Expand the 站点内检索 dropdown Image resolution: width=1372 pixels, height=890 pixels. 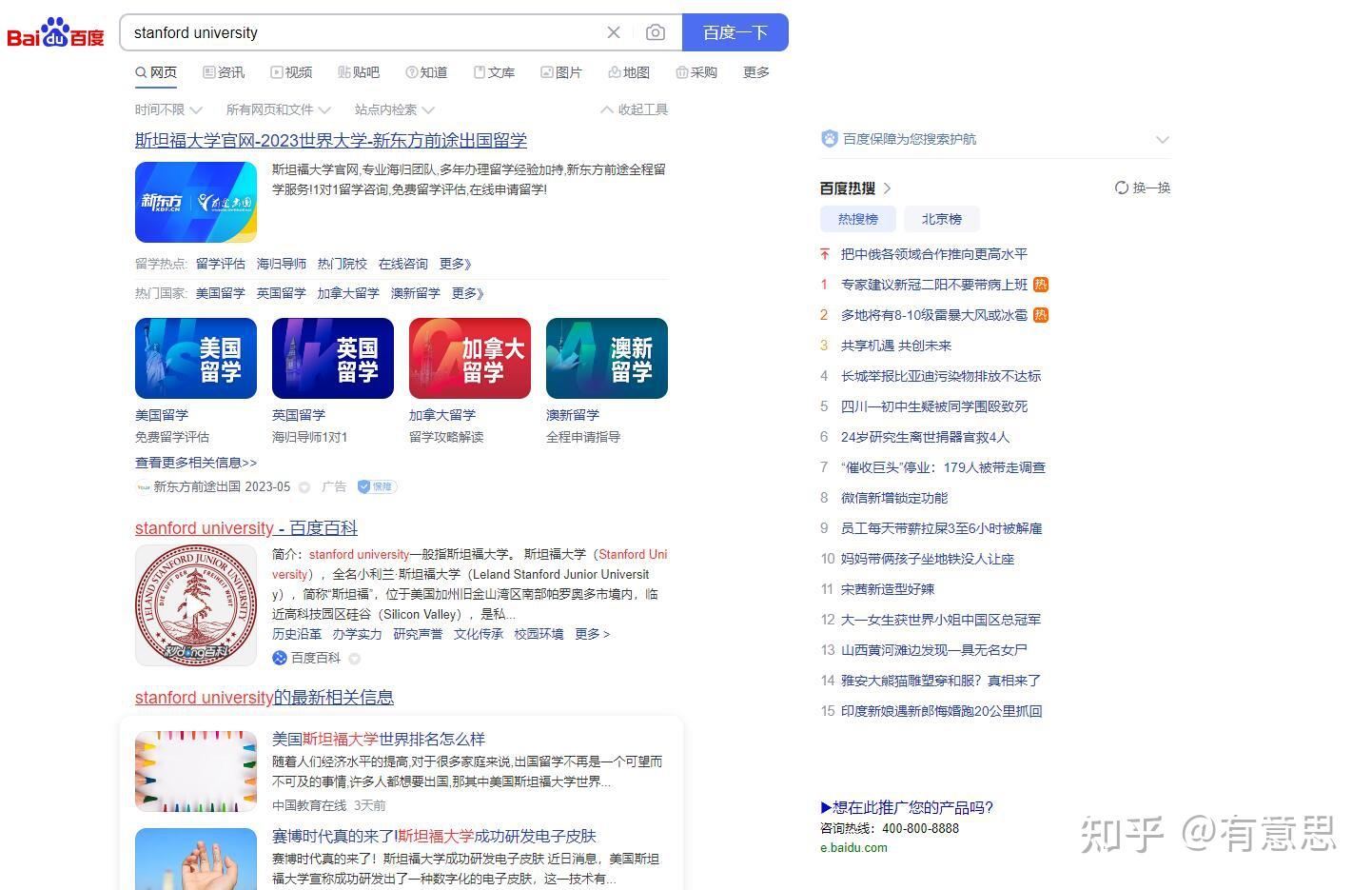(394, 109)
